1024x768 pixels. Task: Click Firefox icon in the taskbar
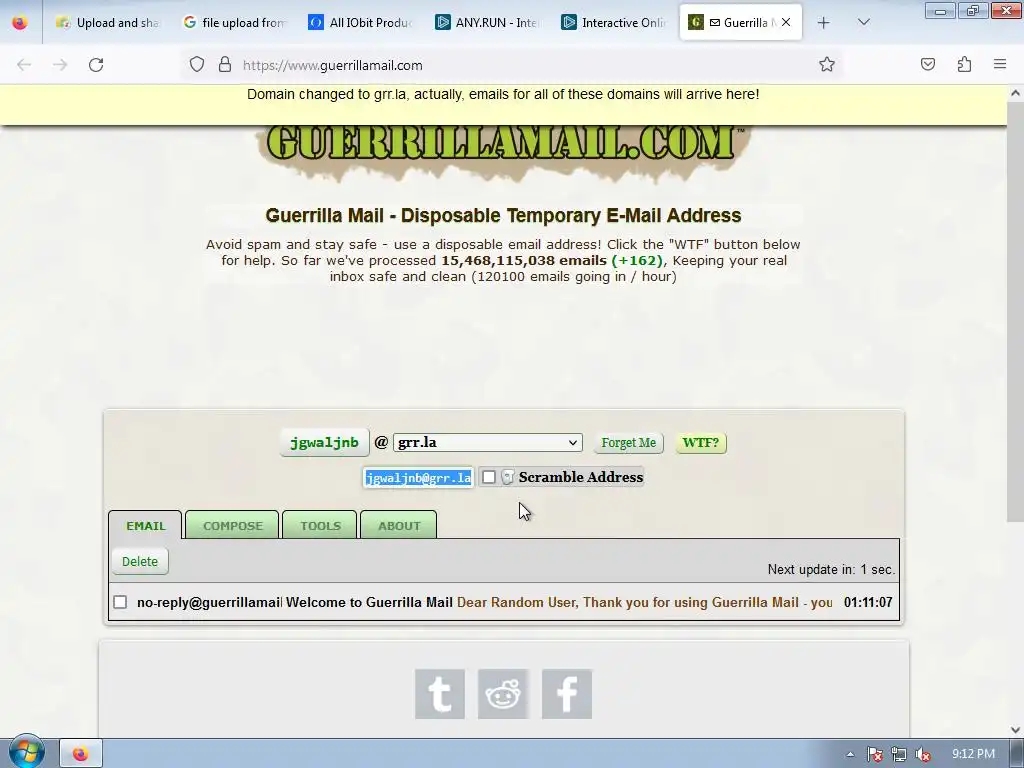tap(80, 754)
